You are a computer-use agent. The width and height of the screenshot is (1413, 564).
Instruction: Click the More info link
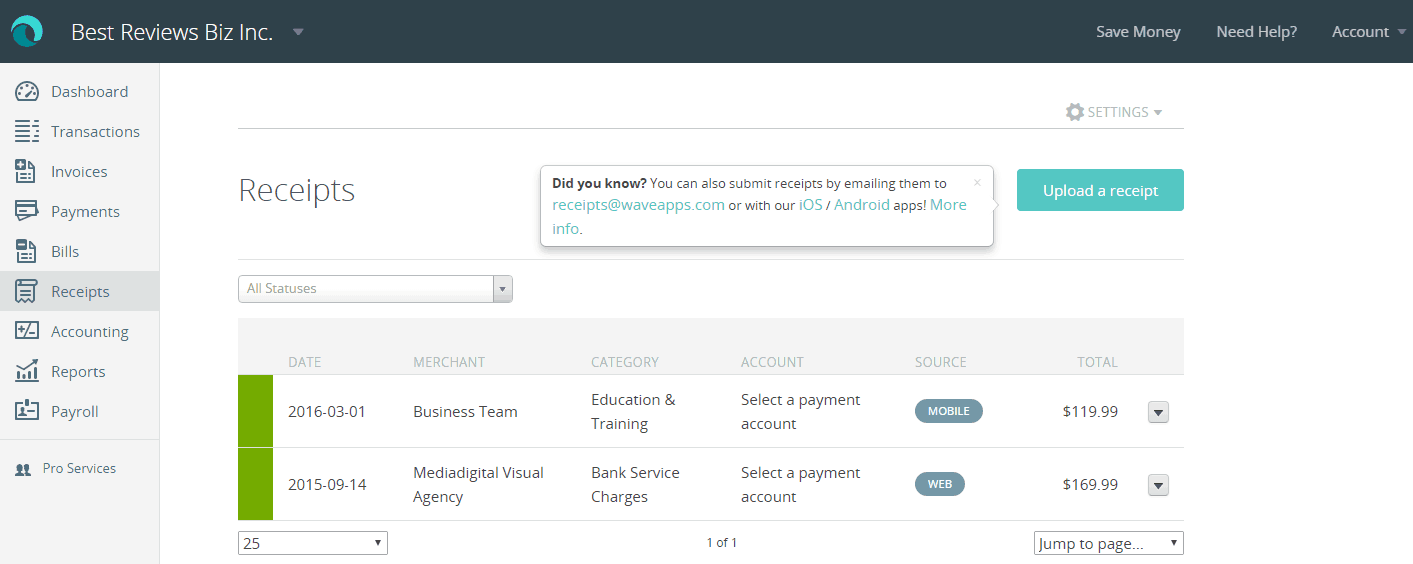[x=948, y=205]
